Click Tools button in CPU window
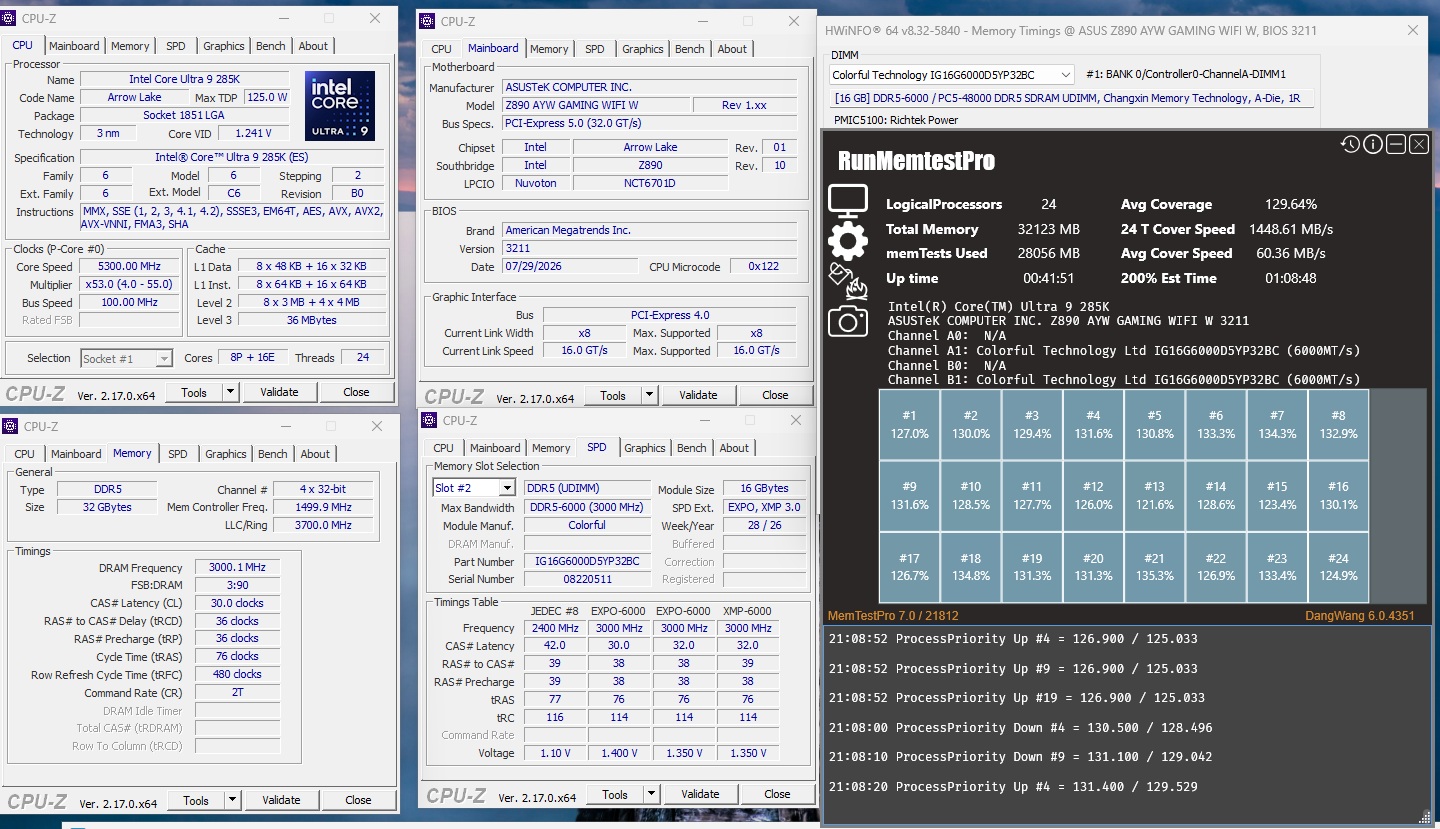 click(194, 392)
